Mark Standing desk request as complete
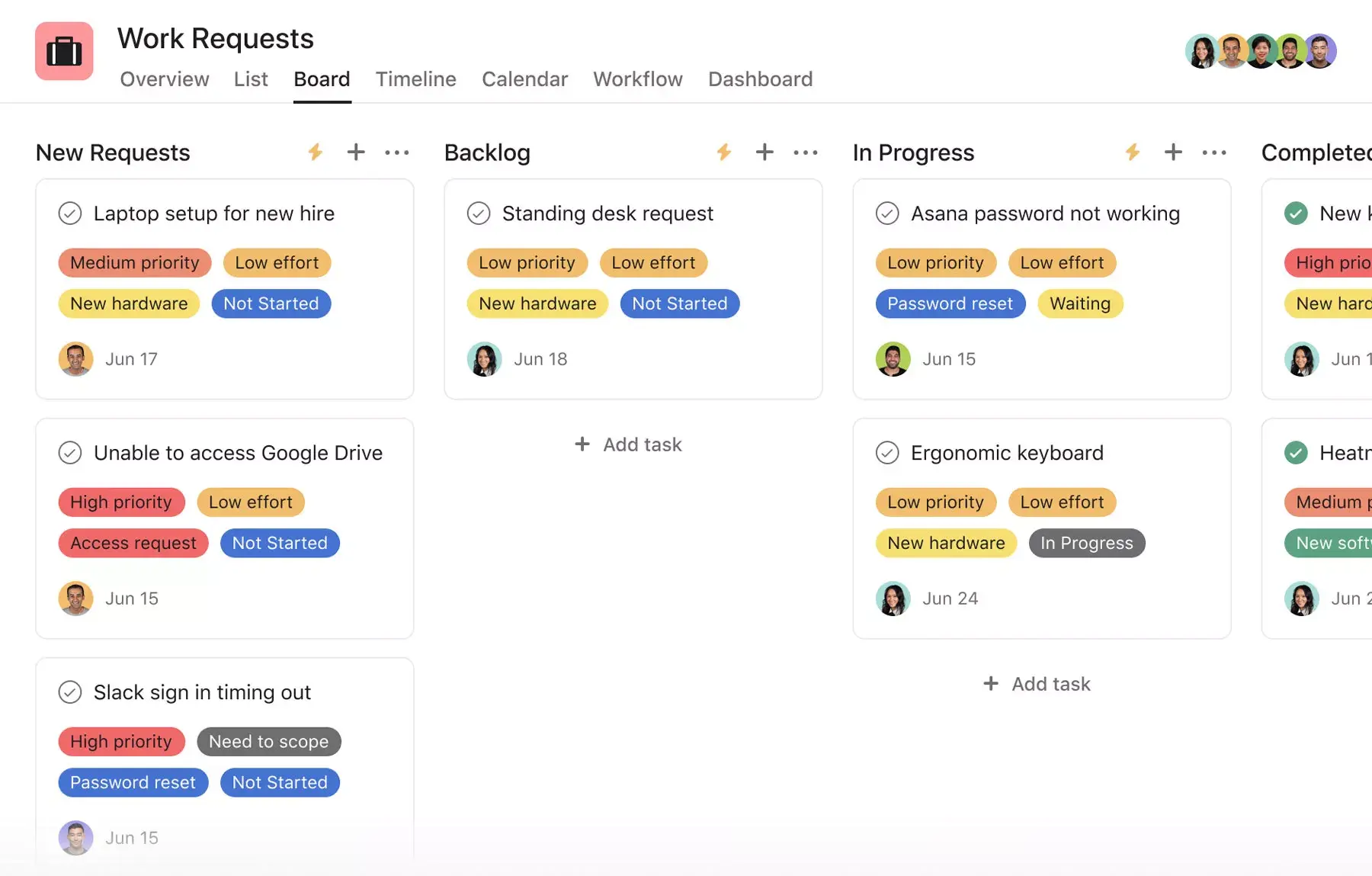Screen dimensions: 1372x876 pos(479,213)
